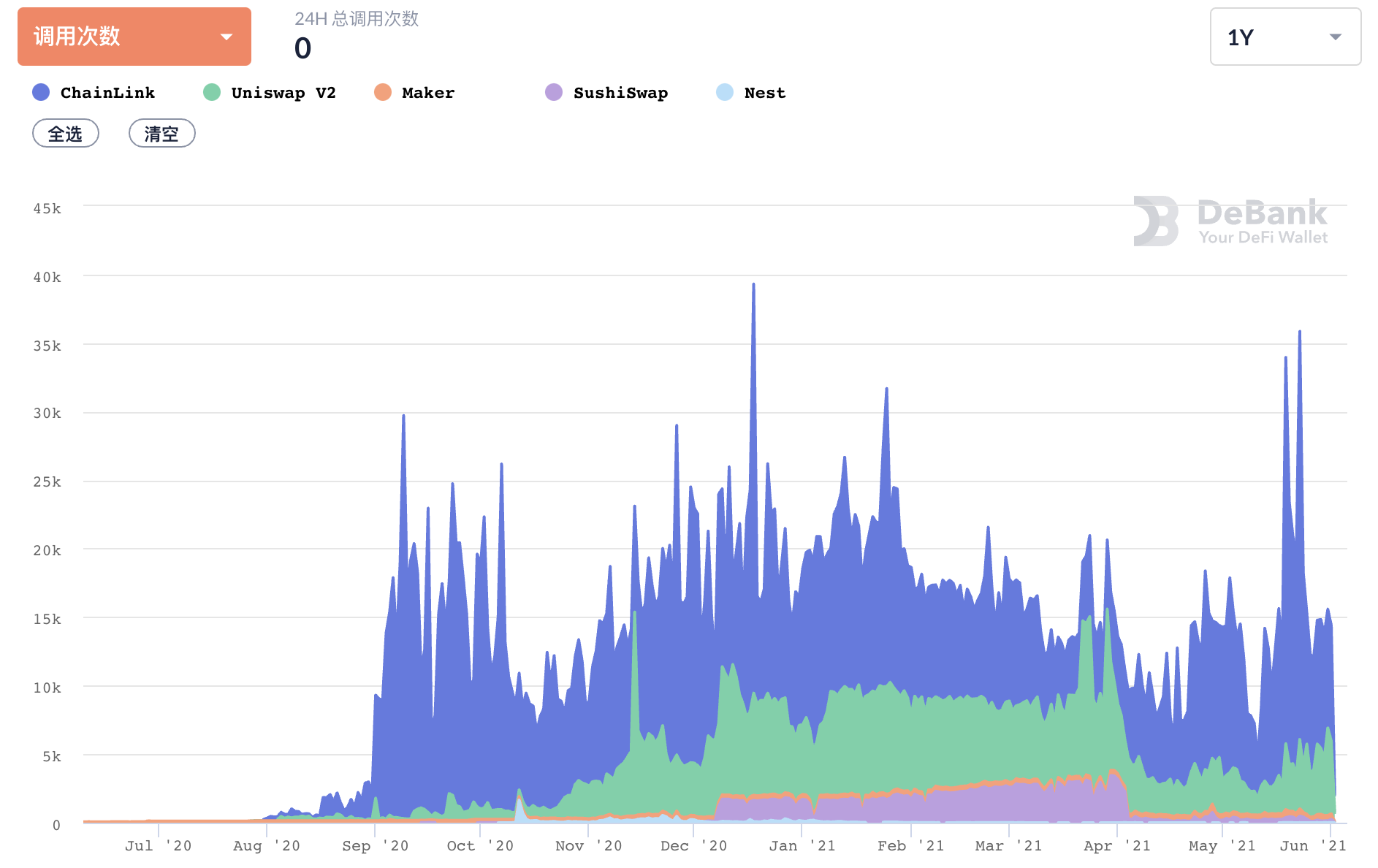The width and height of the screenshot is (1378, 868).
Task: Click the 20k y-axis label
Action: point(47,551)
